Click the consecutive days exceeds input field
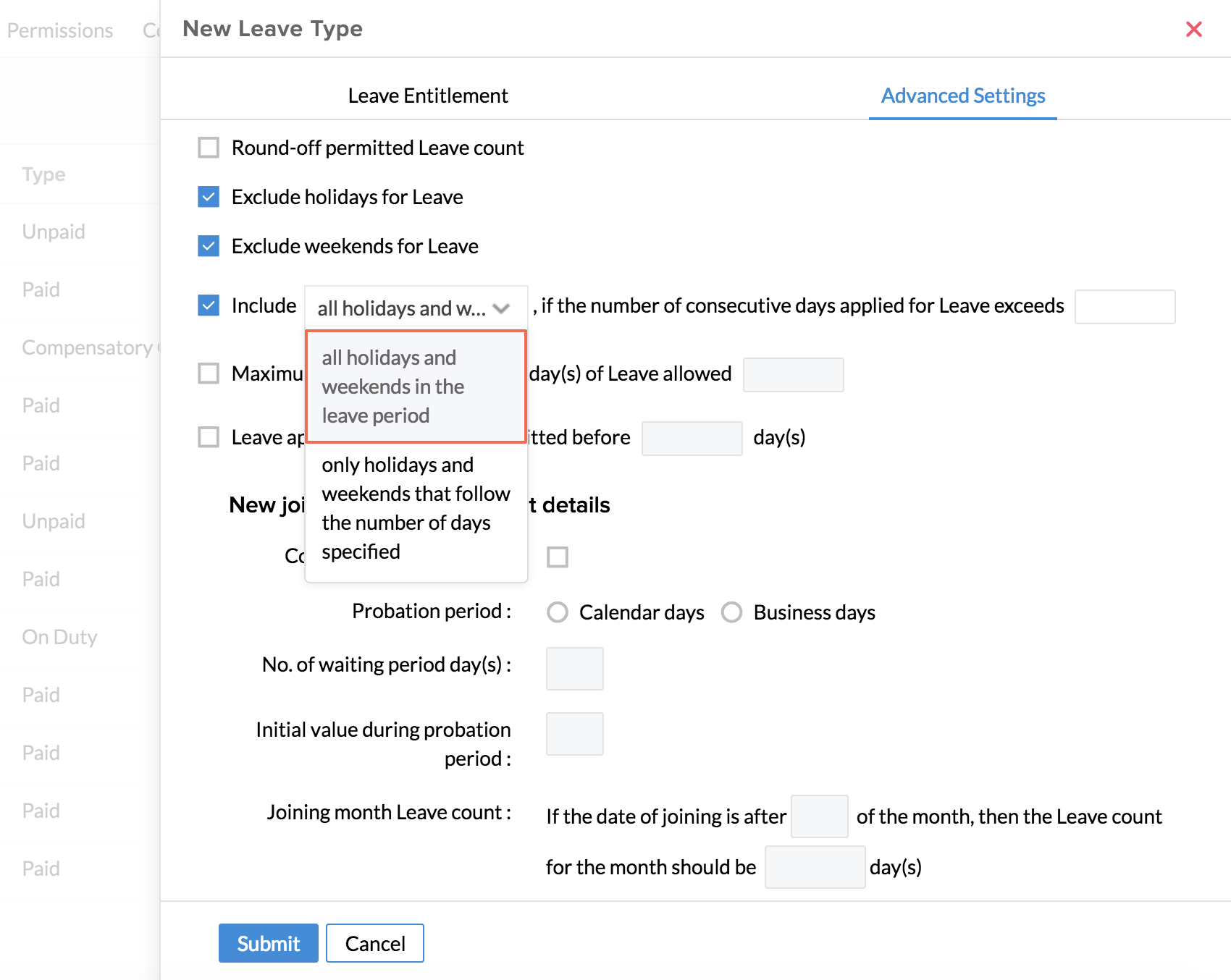 (x=1124, y=307)
